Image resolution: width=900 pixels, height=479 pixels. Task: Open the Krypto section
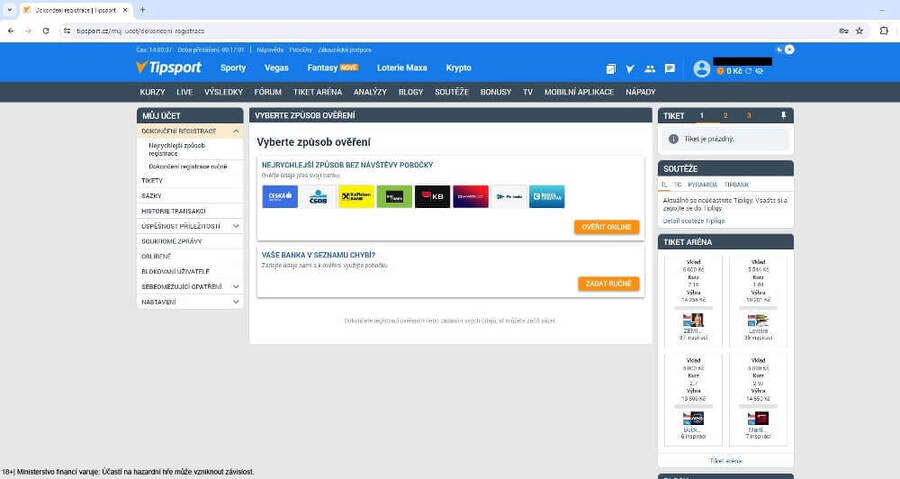[x=459, y=68]
